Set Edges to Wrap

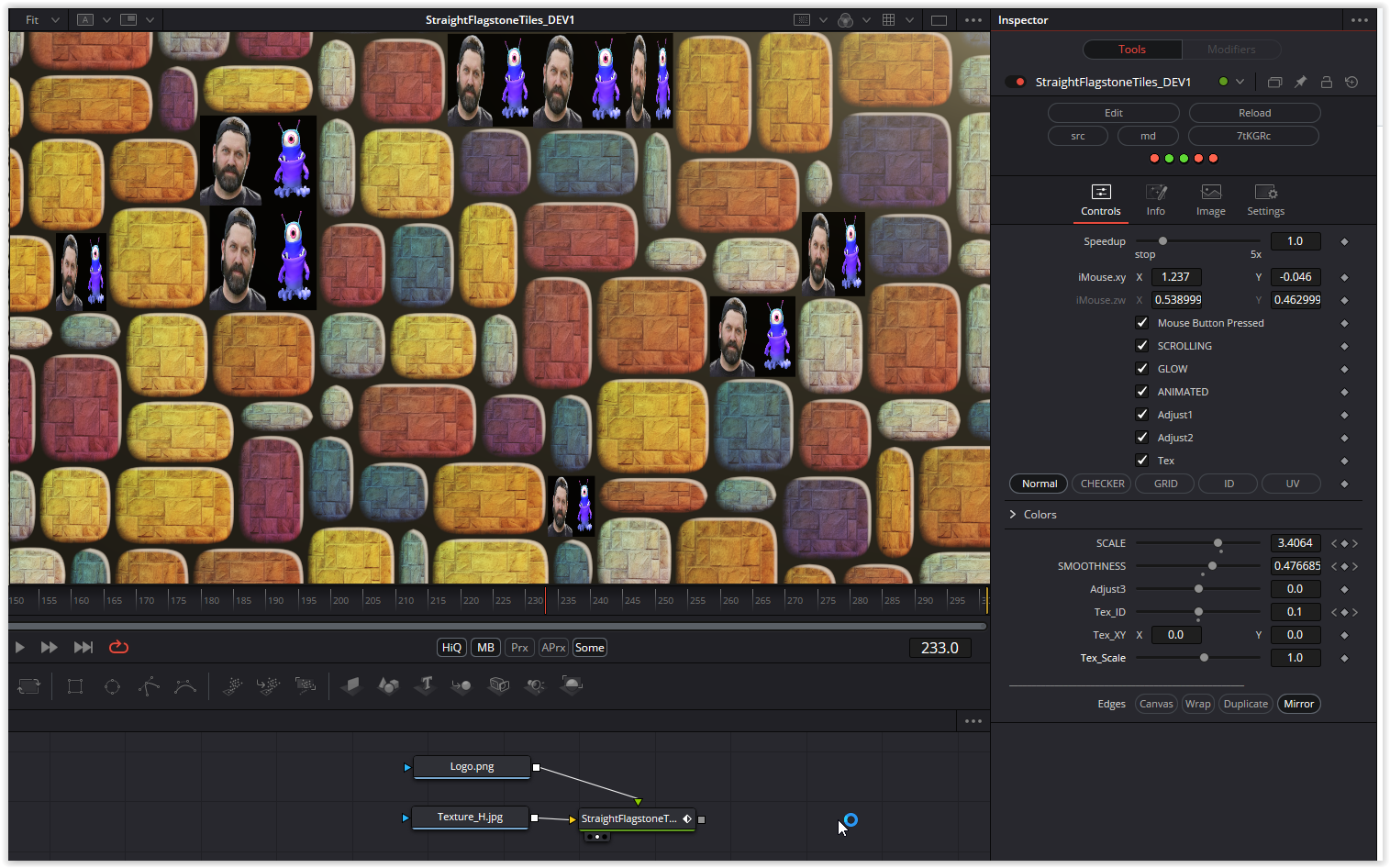[1197, 704]
